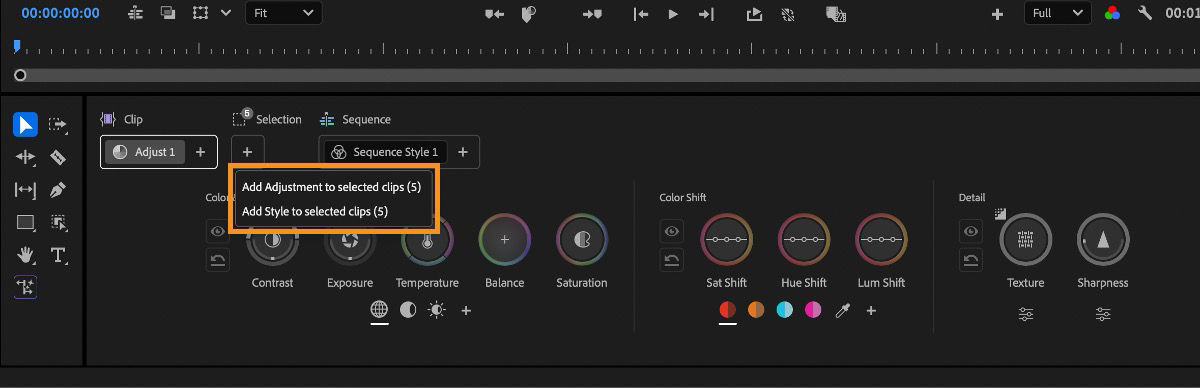Click the plus button editor in top bar
Viewport: 1200px width, 388px height.
click(x=997, y=13)
